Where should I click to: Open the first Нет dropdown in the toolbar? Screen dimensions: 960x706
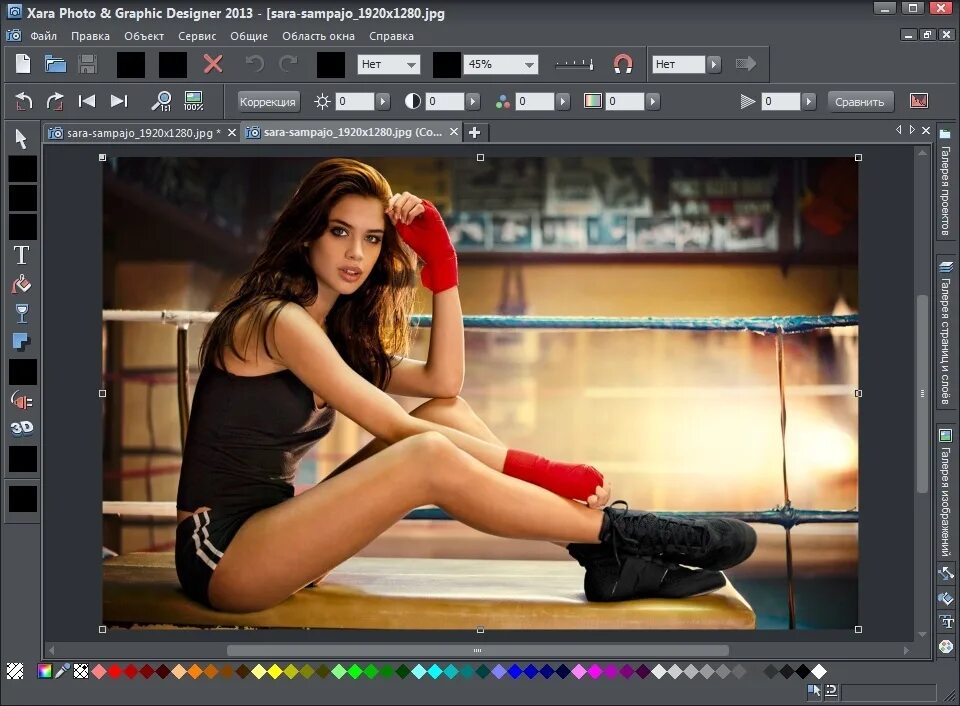click(388, 64)
